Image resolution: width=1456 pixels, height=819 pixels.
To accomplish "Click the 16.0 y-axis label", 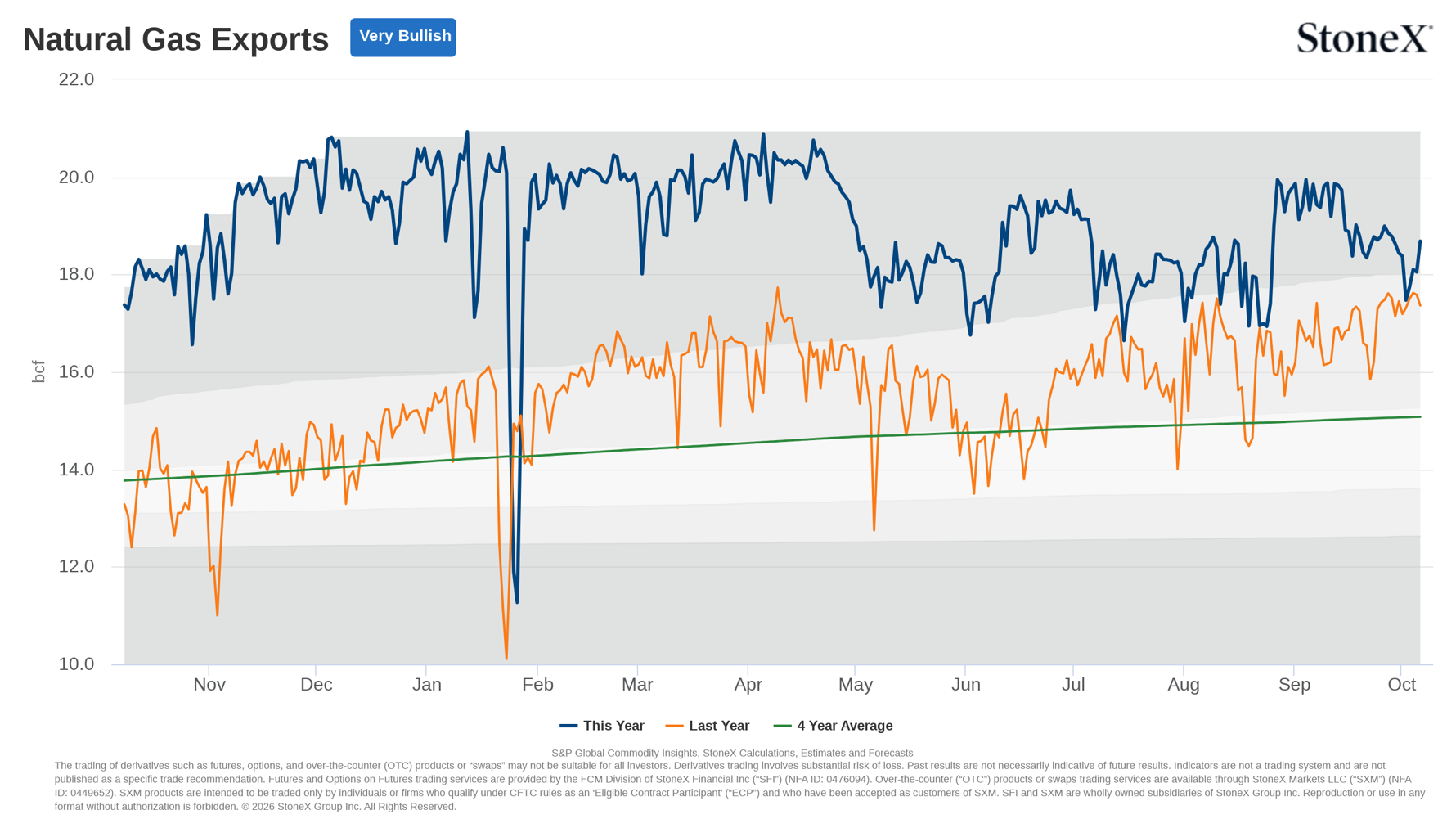I will pos(76,372).
